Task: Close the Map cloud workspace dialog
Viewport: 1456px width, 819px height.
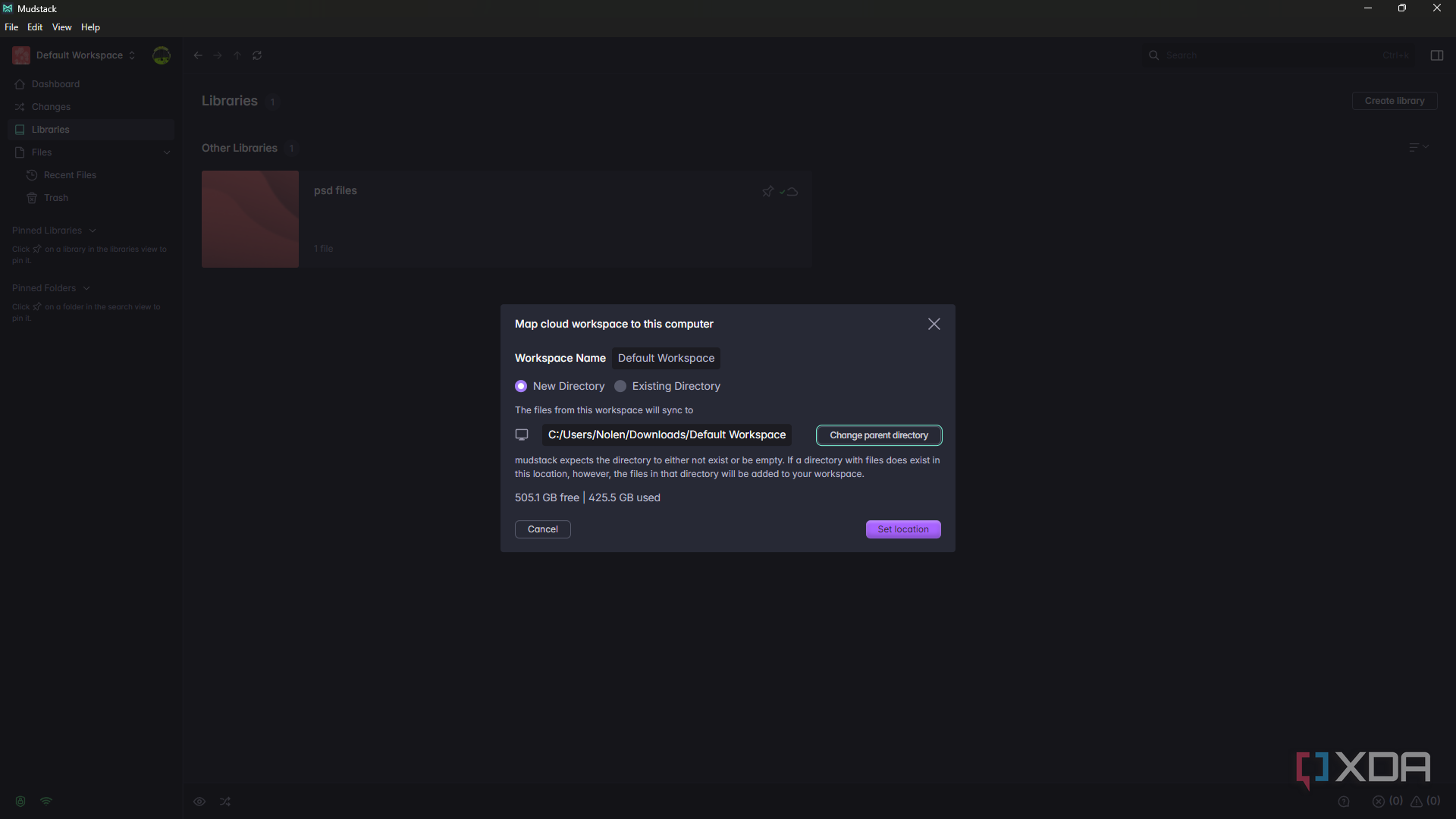Action: (x=934, y=324)
